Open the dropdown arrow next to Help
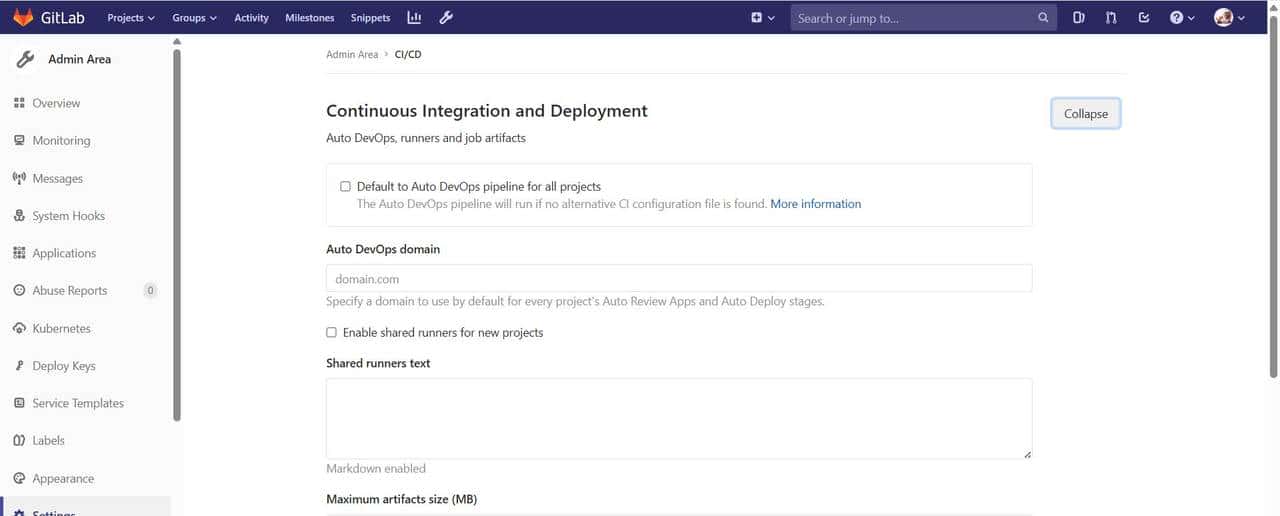Viewport: 1280px width, 516px height. point(1190,18)
